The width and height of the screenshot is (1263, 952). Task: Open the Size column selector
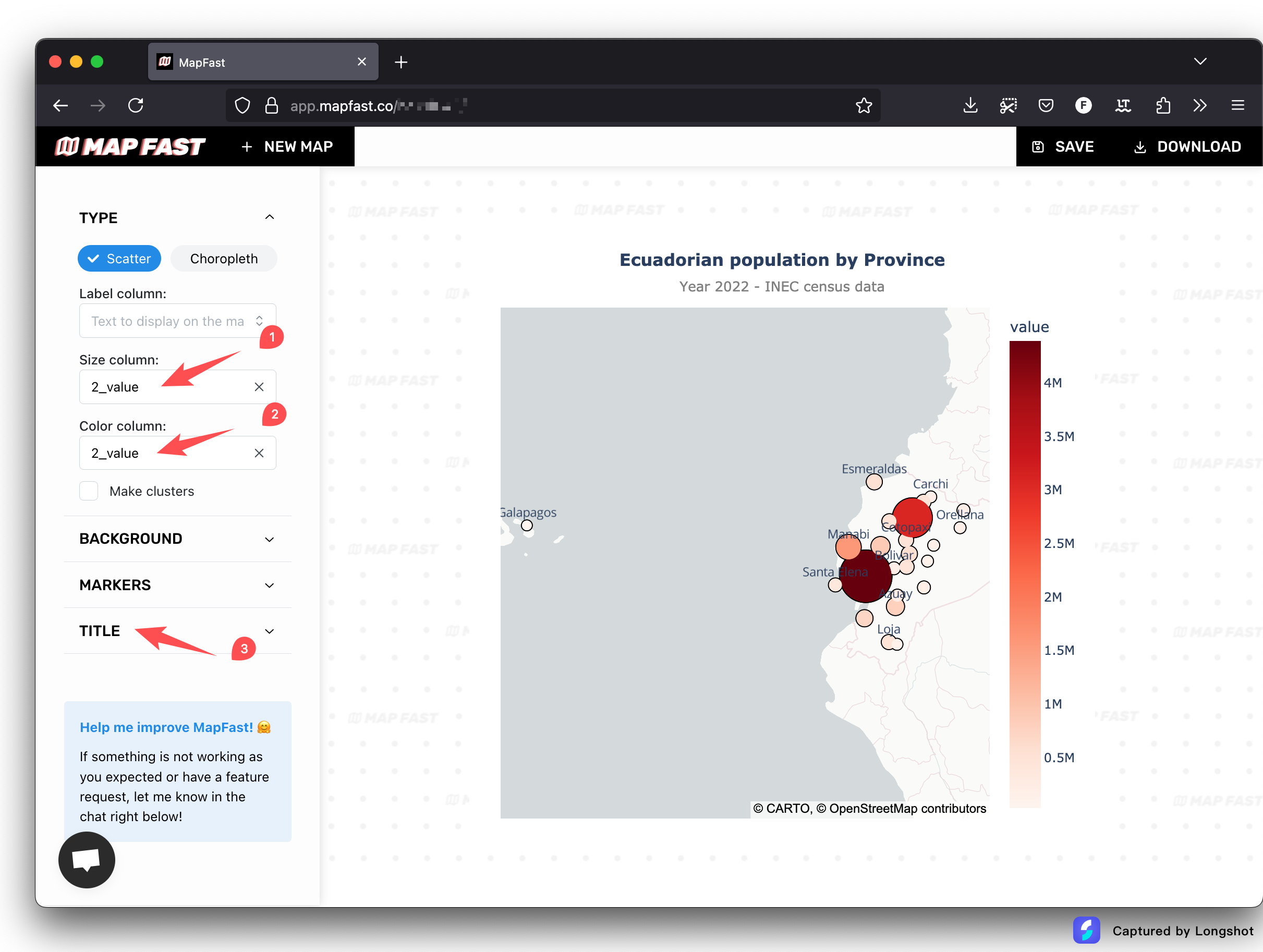(x=178, y=387)
